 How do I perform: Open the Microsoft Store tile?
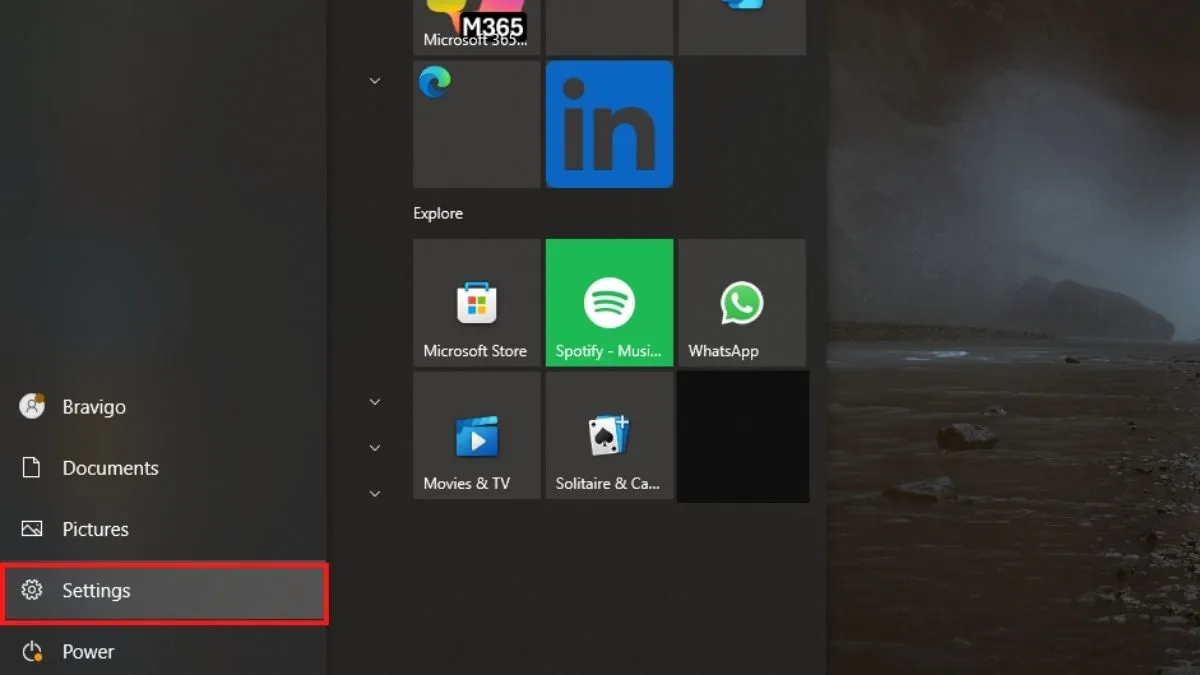[476, 302]
